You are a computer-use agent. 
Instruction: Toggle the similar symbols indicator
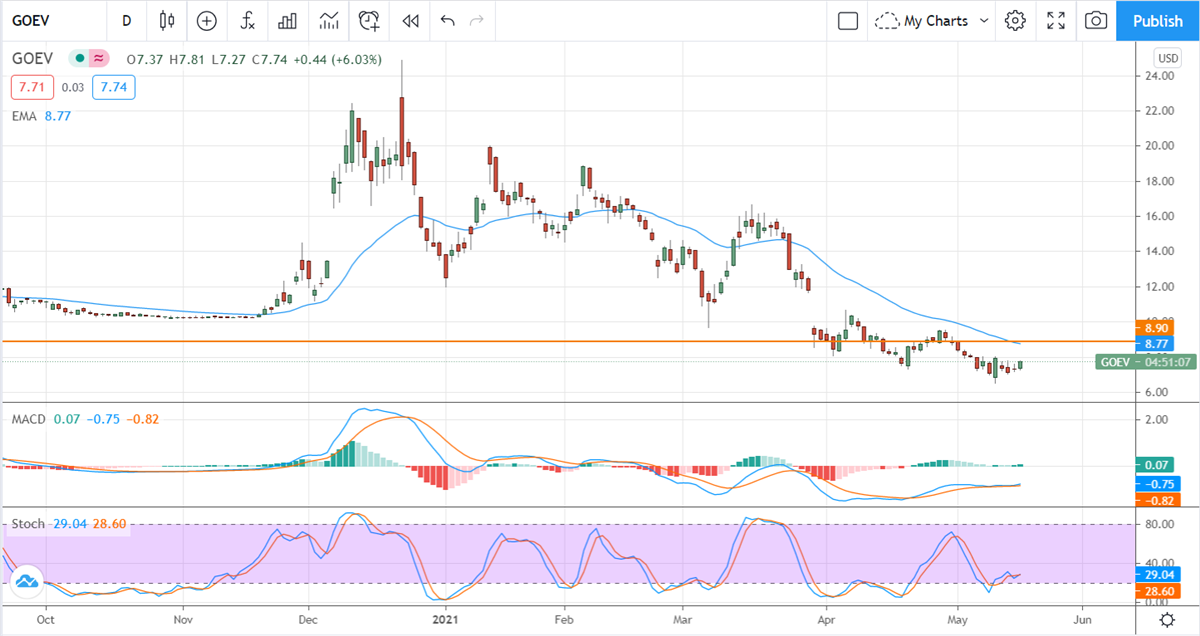coord(97,58)
